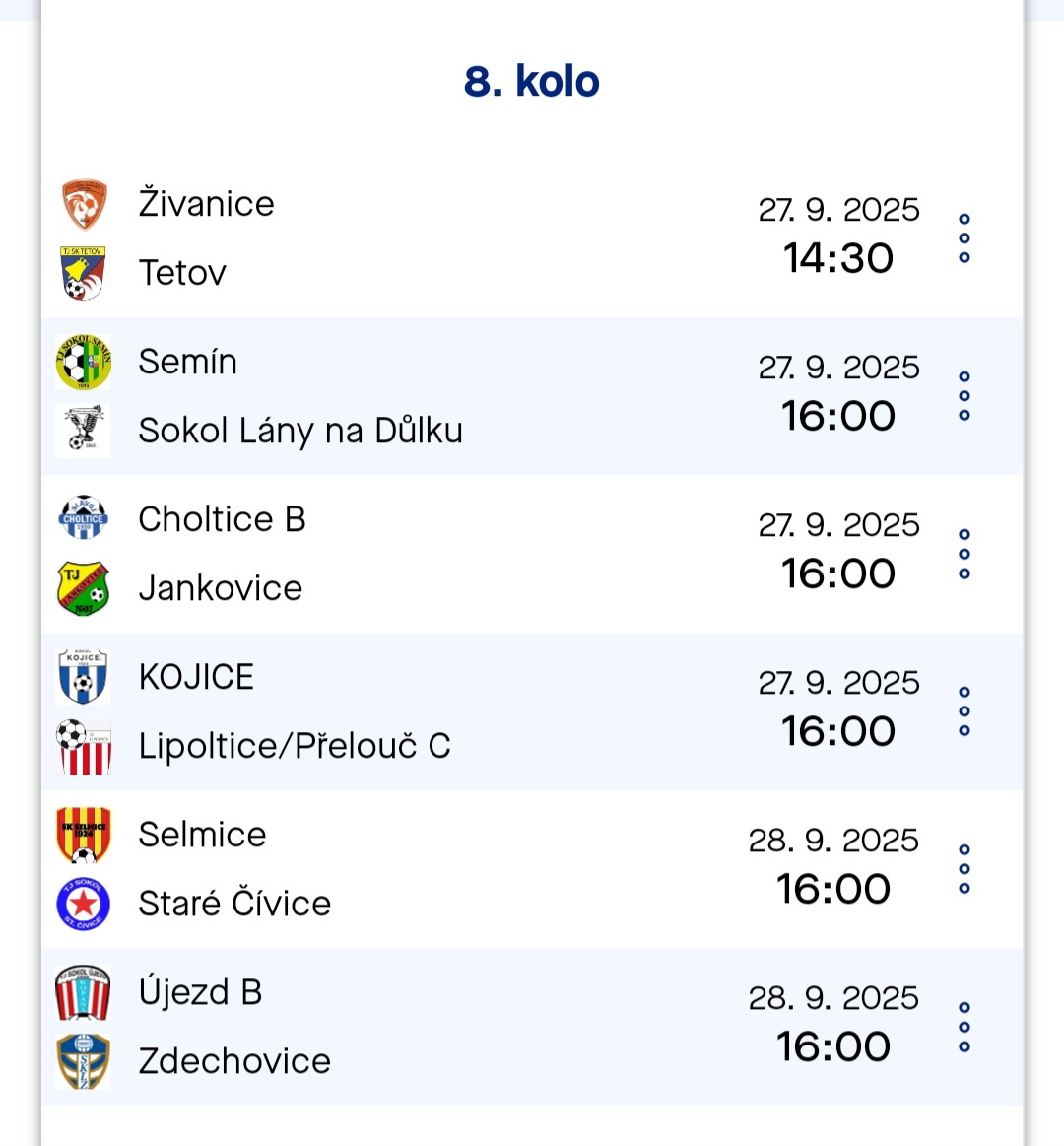Open more options for Újezd B match

pyautogui.click(x=964, y=1027)
